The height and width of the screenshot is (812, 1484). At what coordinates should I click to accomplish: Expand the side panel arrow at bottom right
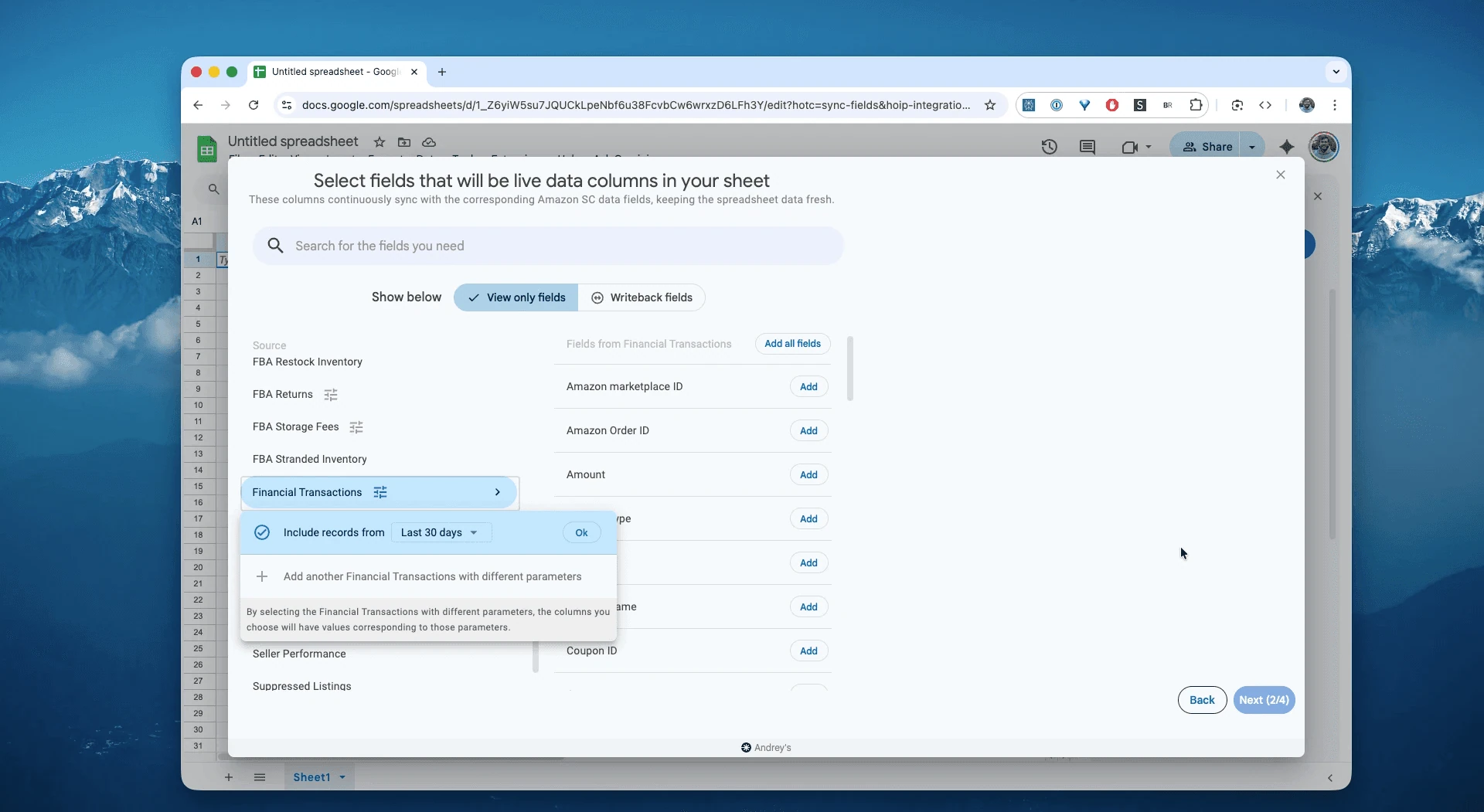click(x=1330, y=778)
